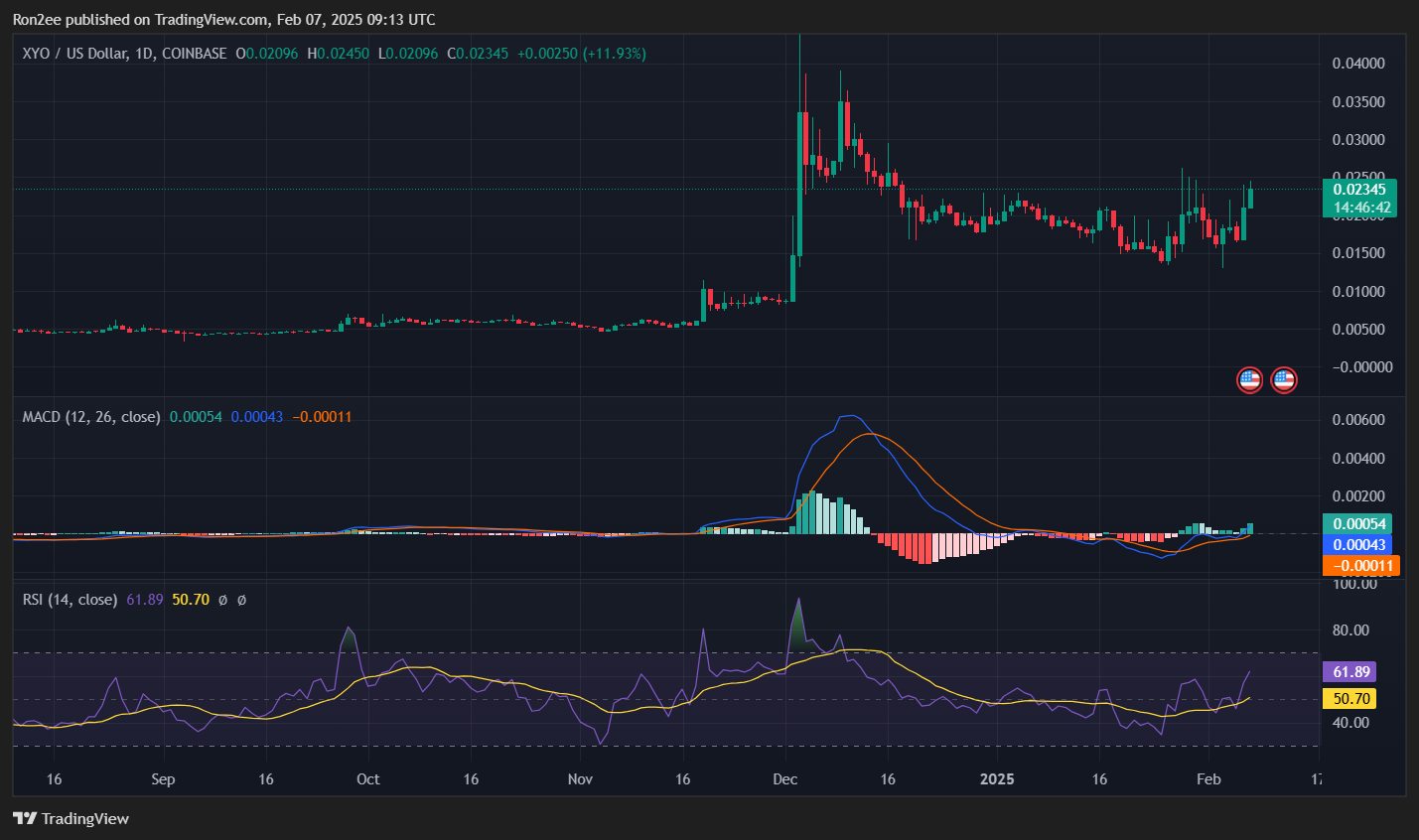Select the green 0.02345 price label tag
The height and width of the screenshot is (840, 1419).
[1358, 190]
